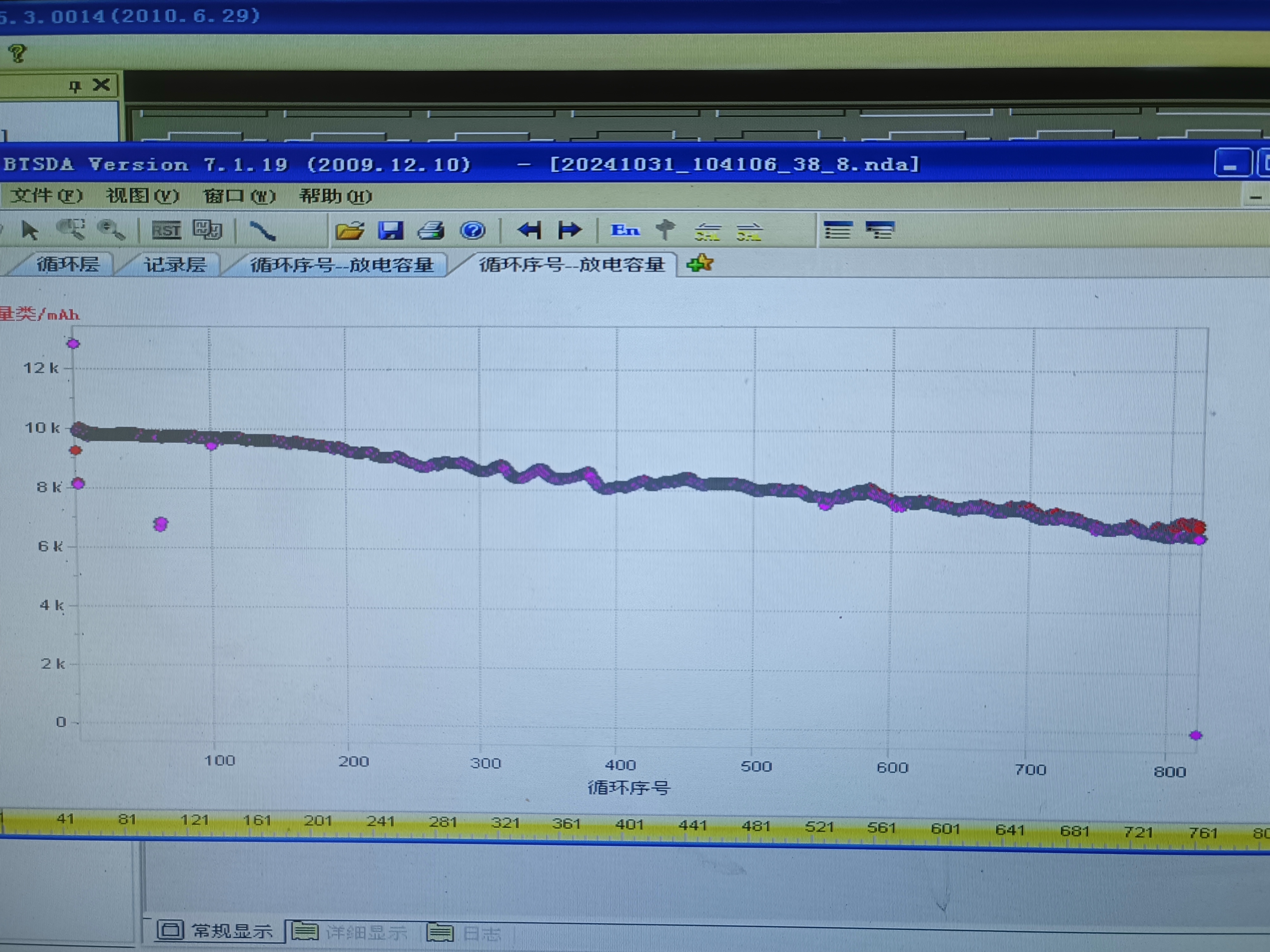Click the blue help question mark icon
Screen dimensions: 1270x952
point(473,231)
